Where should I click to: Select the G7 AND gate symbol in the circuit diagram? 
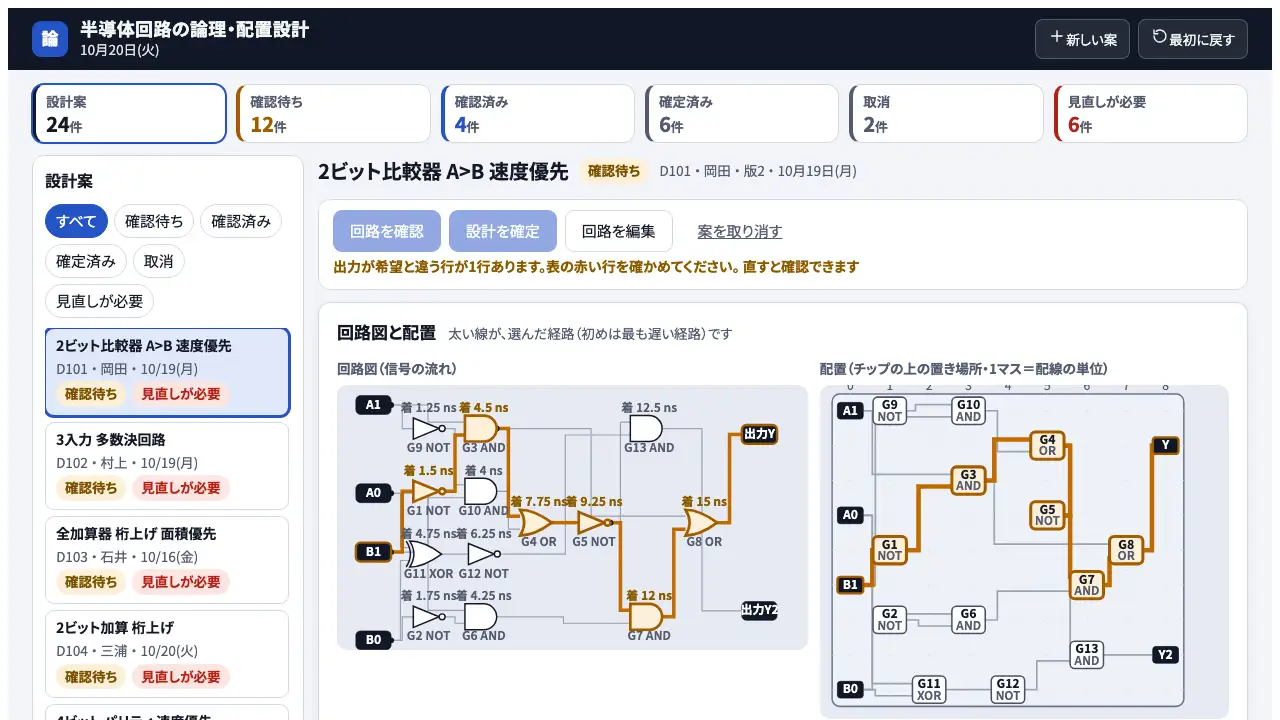[646, 617]
